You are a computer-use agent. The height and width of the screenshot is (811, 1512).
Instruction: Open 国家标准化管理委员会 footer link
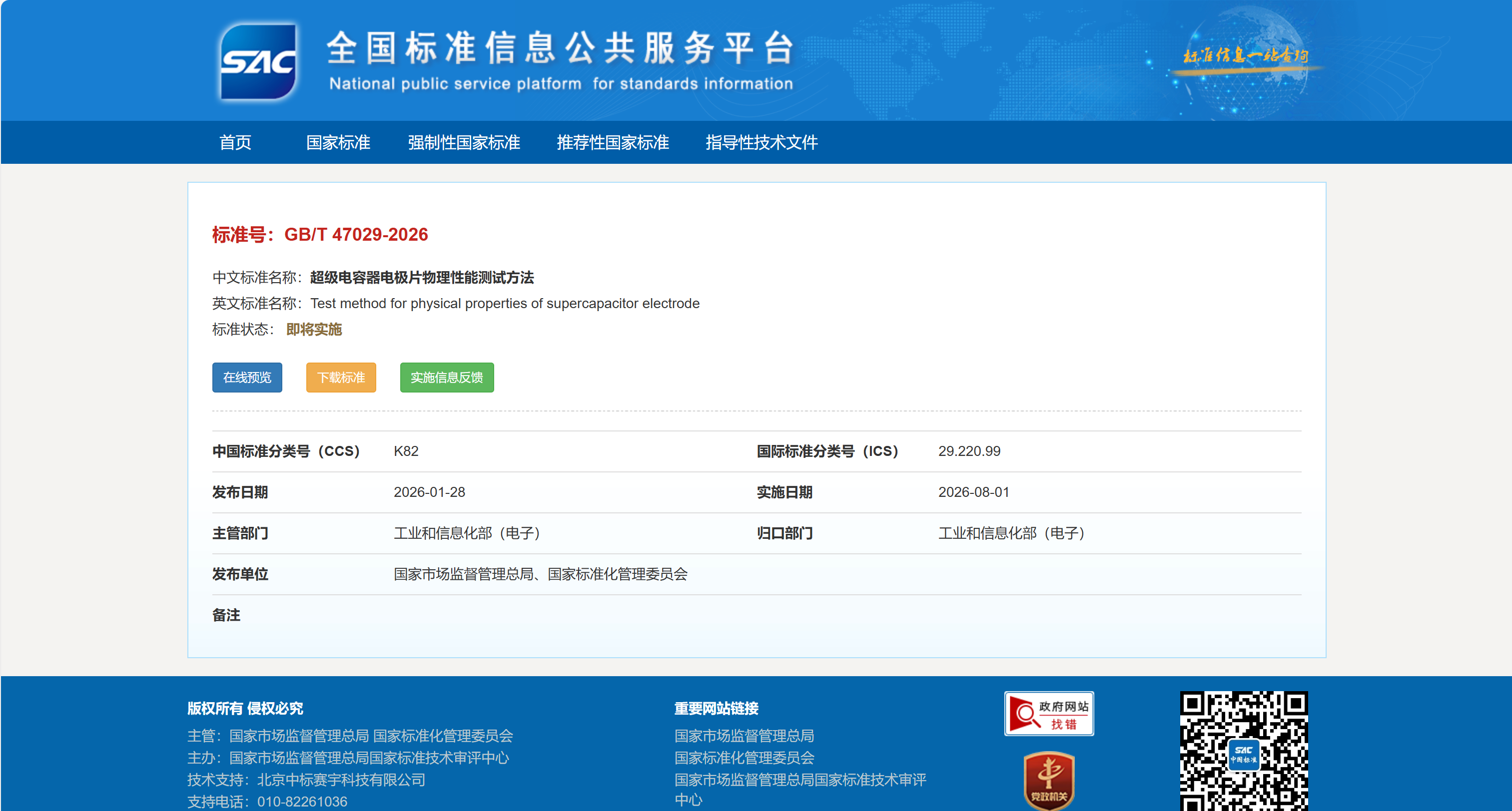click(744, 758)
